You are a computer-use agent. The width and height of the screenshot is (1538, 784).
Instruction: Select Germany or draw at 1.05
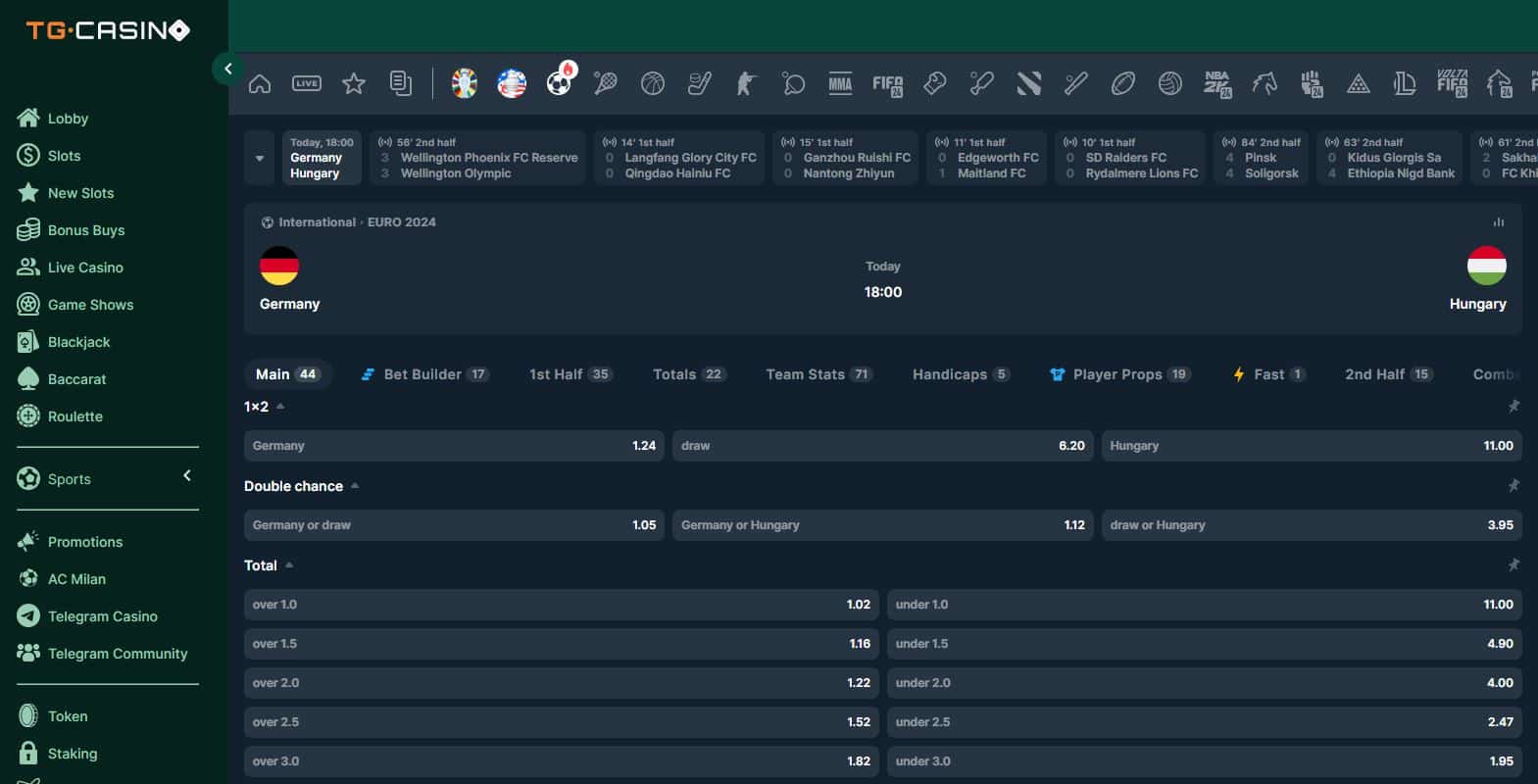point(454,525)
